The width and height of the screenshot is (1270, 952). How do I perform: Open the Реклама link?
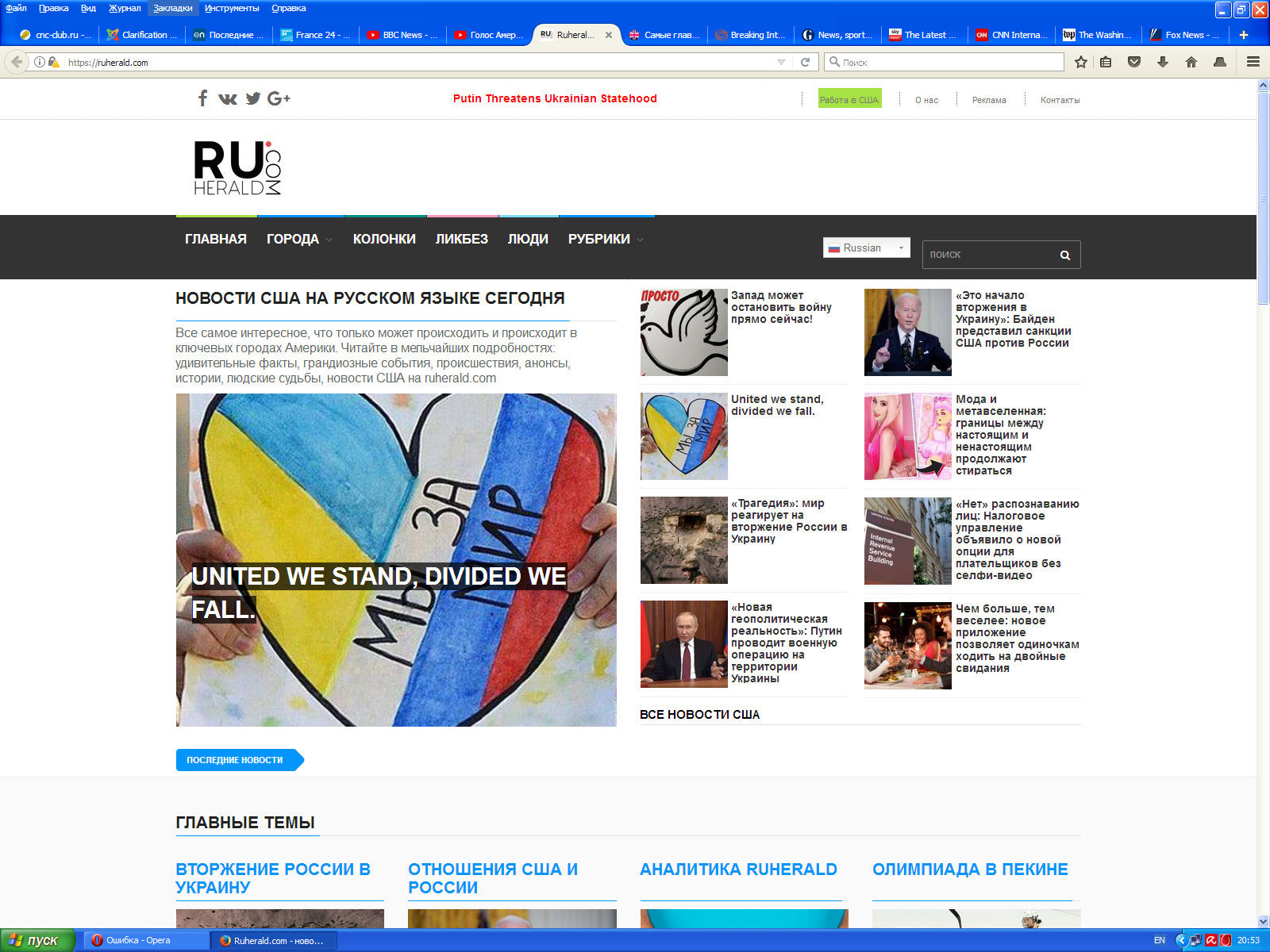[989, 100]
